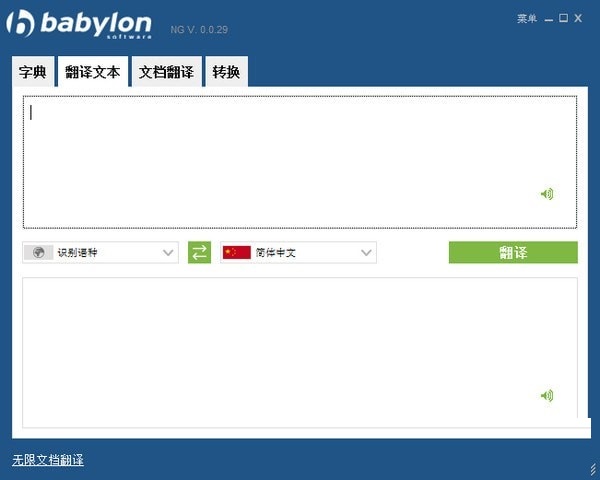Click the Babylon logo icon
Viewport: 600px width, 480px height.
[x=20, y=23]
